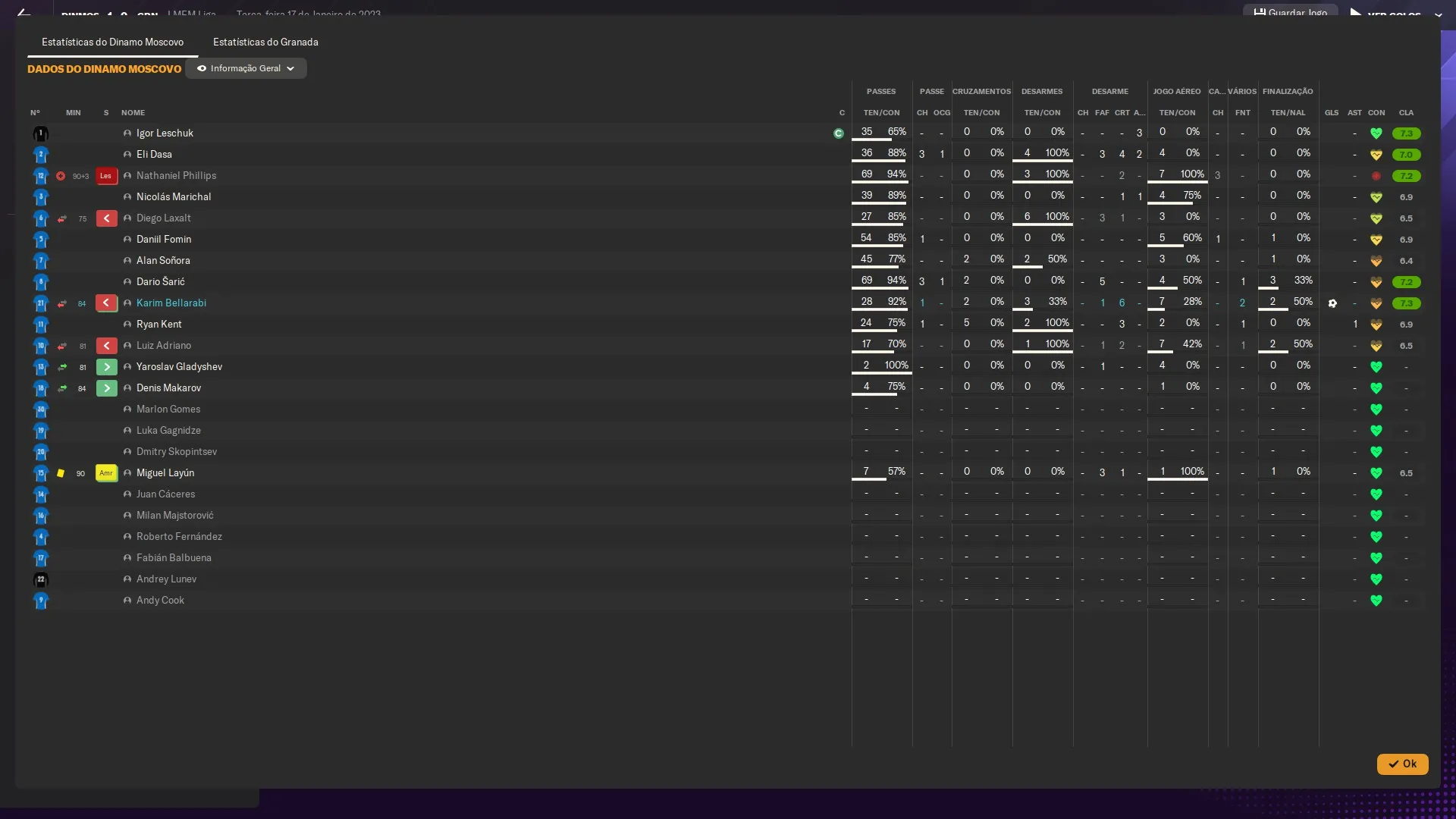The width and height of the screenshot is (1456, 819).
Task: Click Igor Leschuk's goalkeeper shirt icon
Action: [41, 133]
